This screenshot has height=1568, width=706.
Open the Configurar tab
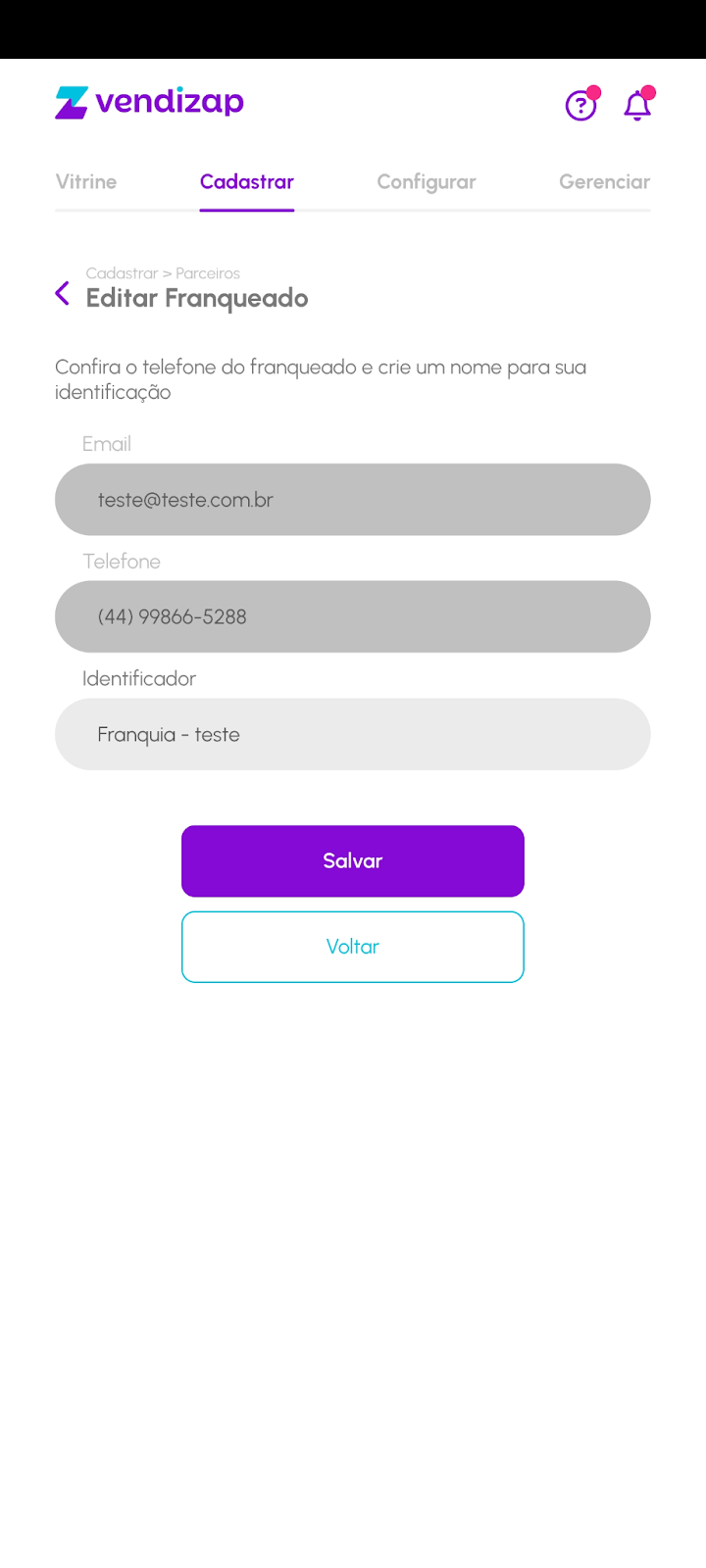[427, 181]
